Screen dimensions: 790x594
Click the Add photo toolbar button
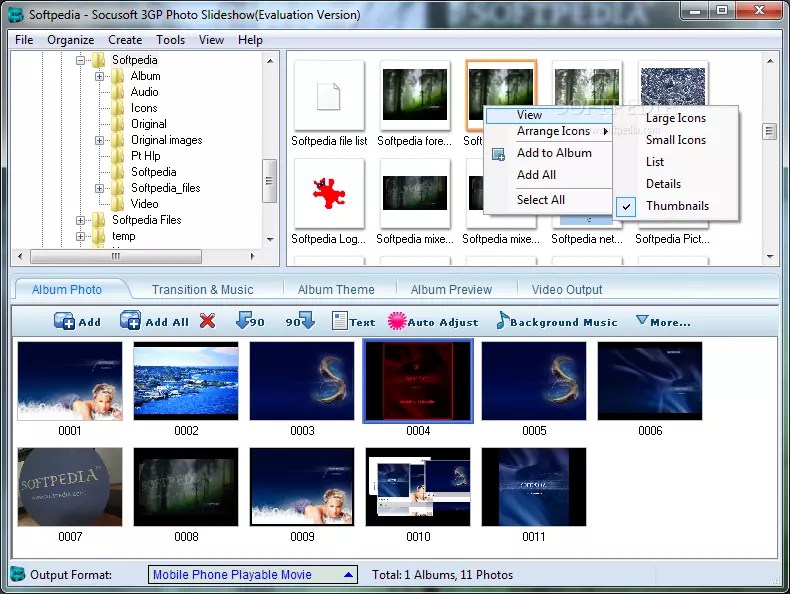point(77,321)
